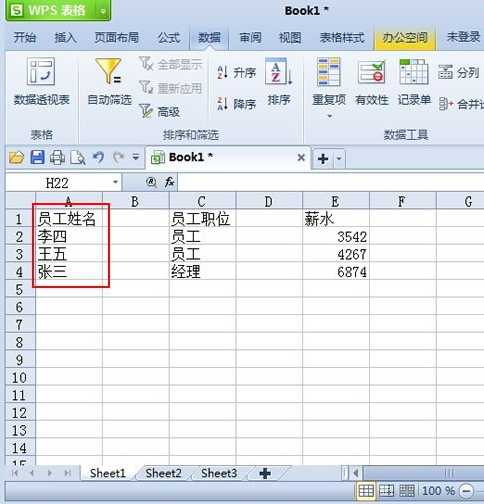Switch to page break preview view
The height and width of the screenshot is (504, 484).
pyautogui.click(x=386, y=491)
